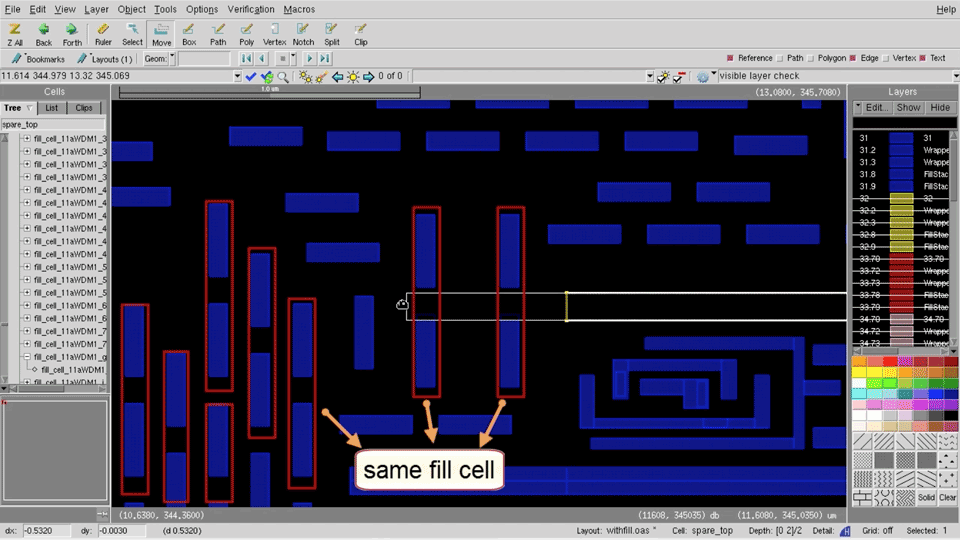
Task: Click the Forth view button
Action: tap(72, 35)
